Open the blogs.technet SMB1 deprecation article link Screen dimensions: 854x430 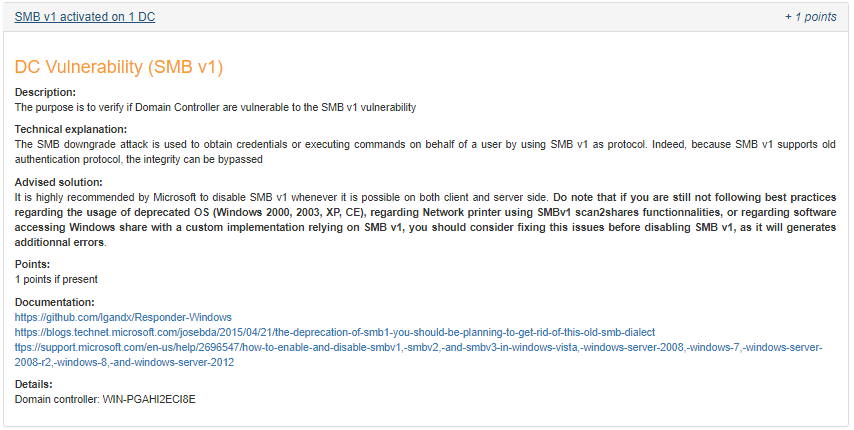click(335, 332)
